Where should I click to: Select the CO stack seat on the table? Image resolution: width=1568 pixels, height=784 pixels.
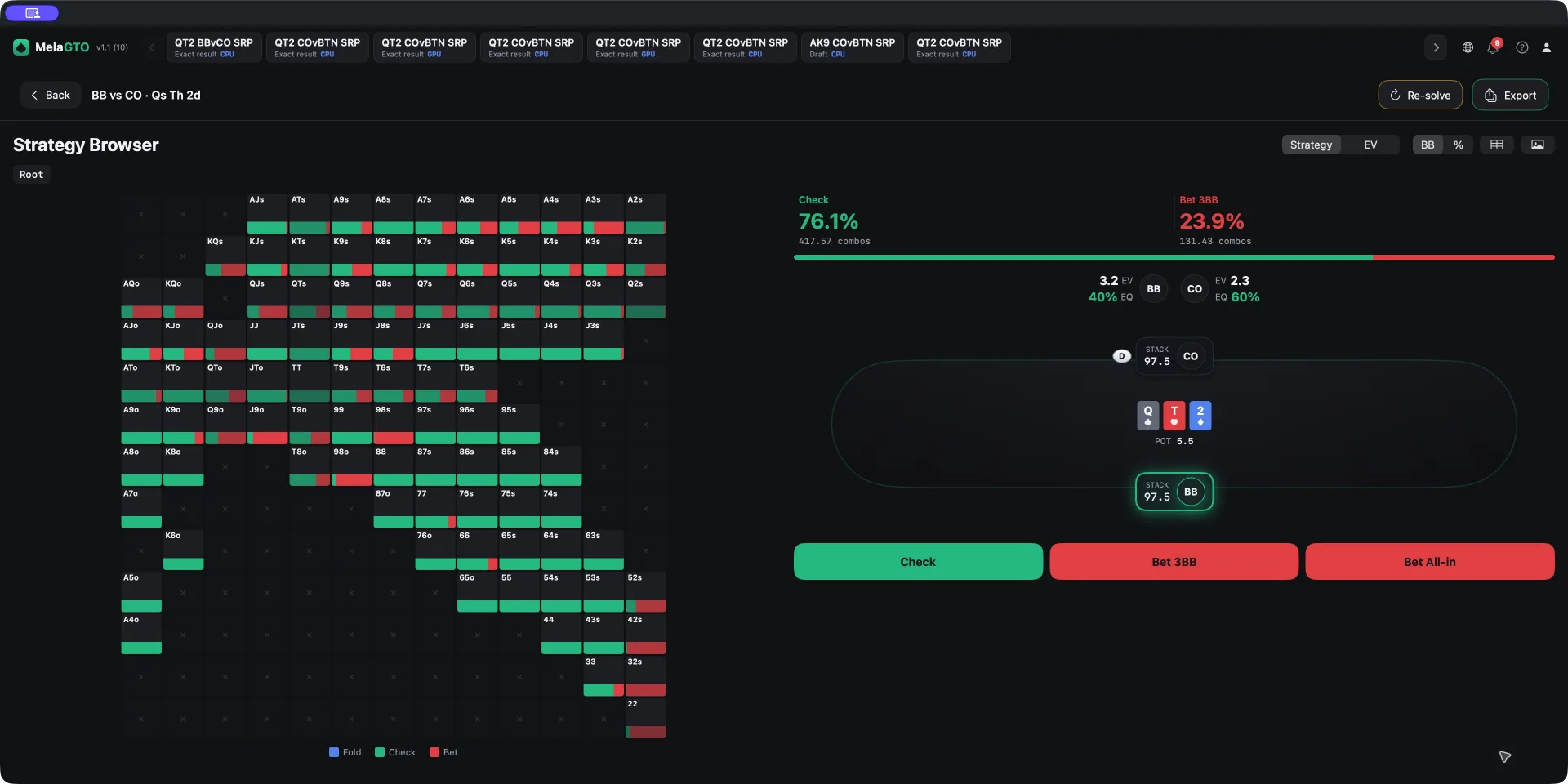click(1174, 356)
